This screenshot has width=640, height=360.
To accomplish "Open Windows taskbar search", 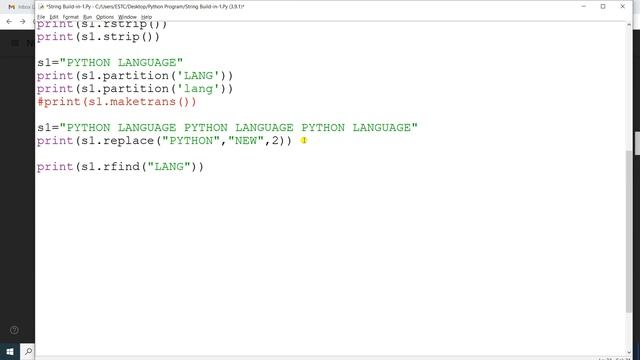I will point(28,351).
